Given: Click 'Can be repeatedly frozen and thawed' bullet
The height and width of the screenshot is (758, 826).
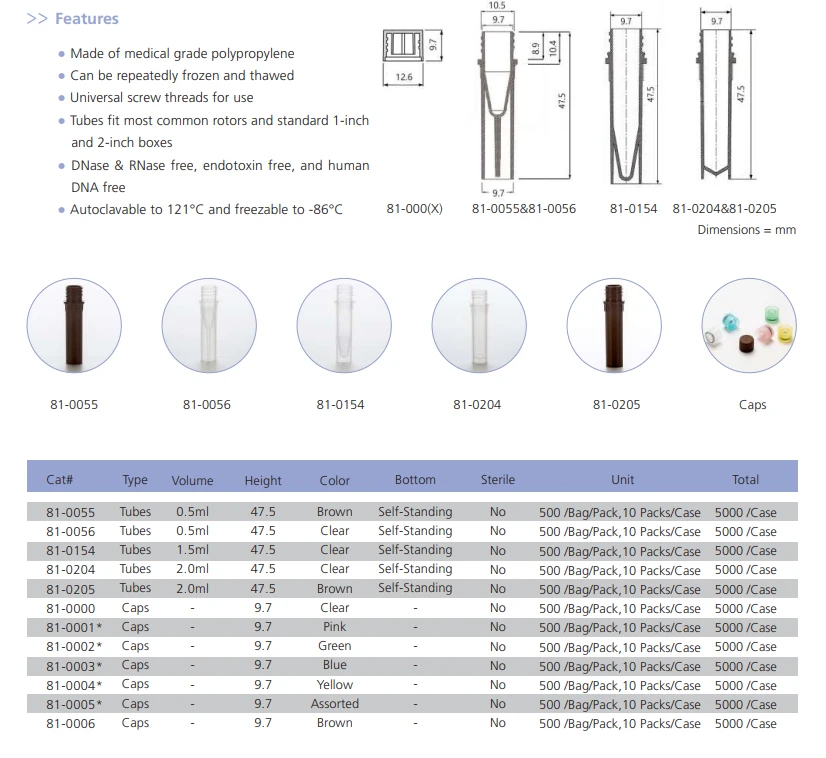Looking at the screenshot, I should tap(182, 76).
